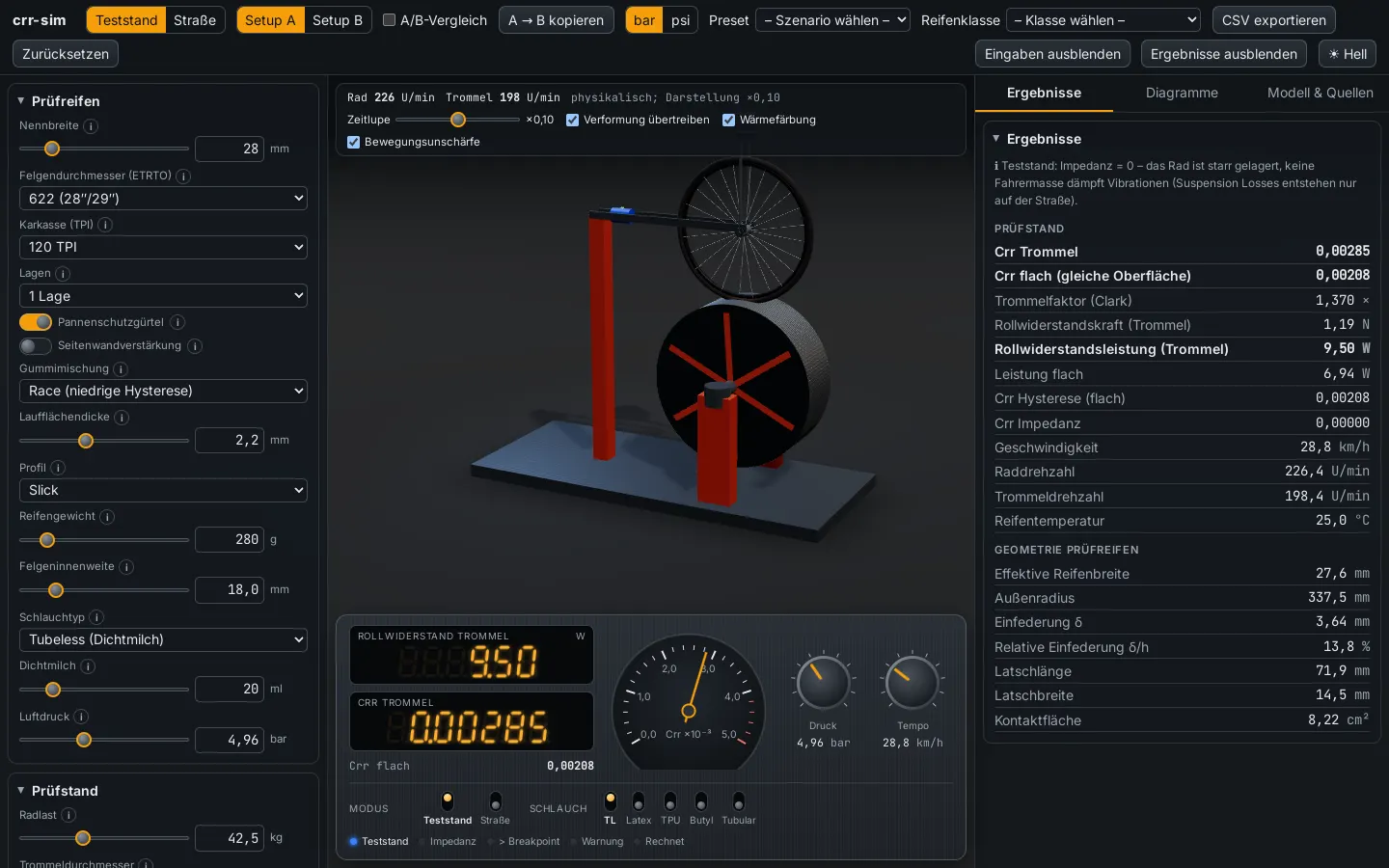Viewport: 1389px width, 868px height.
Task: Open Schlauchtyp Tubeless dropdown
Action: [163, 639]
